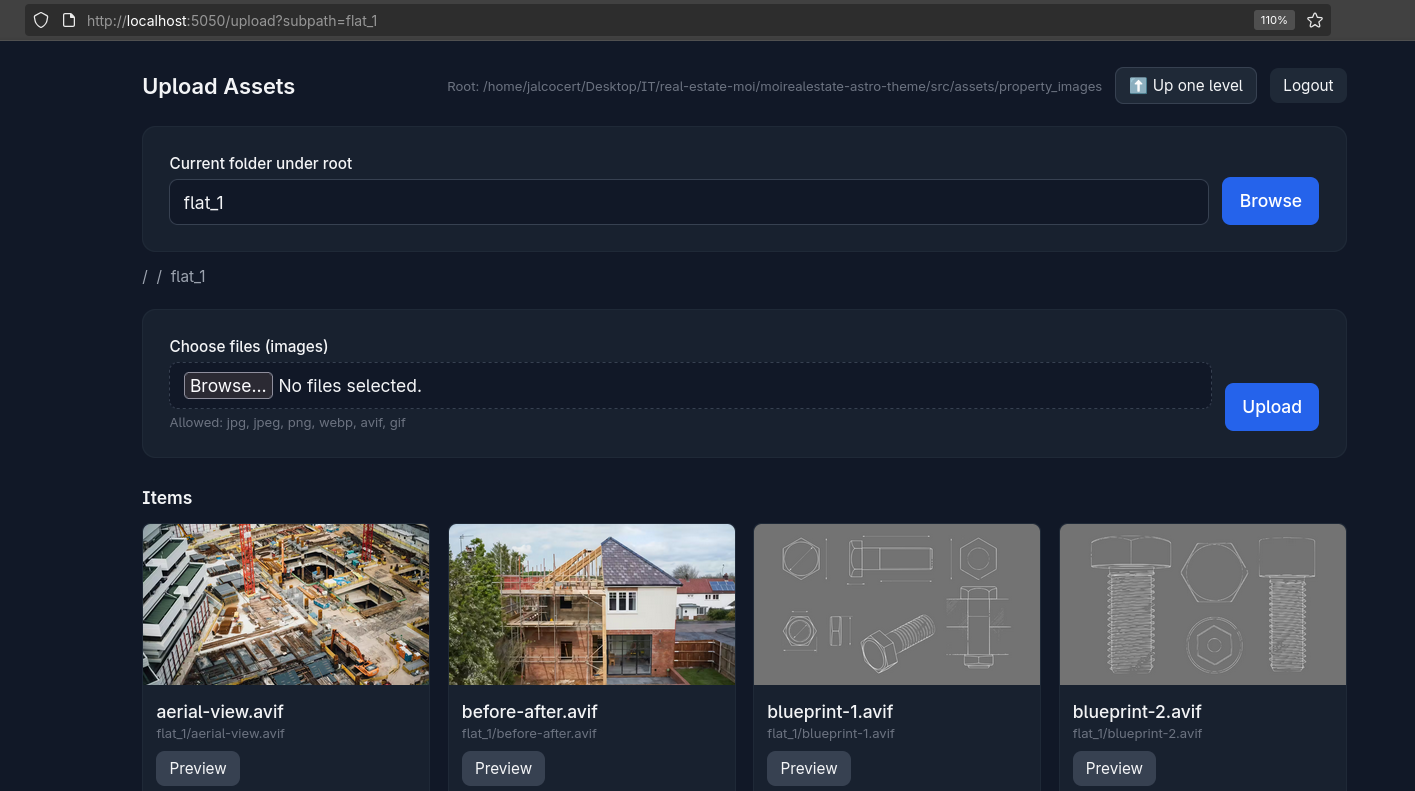Click the Upload Assets heading
The image size is (1415, 791).
(219, 86)
